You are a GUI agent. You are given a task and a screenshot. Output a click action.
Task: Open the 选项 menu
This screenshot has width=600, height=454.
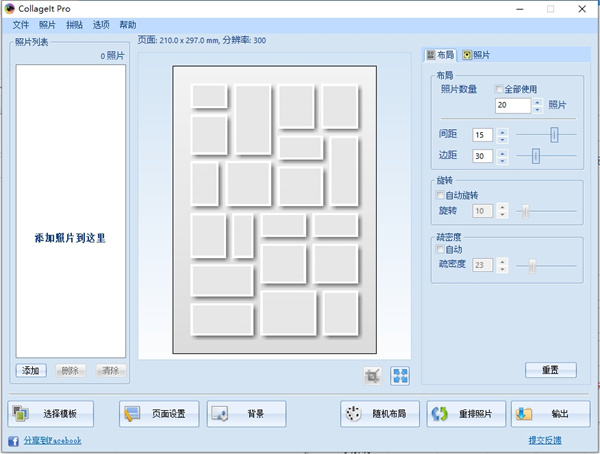(101, 25)
